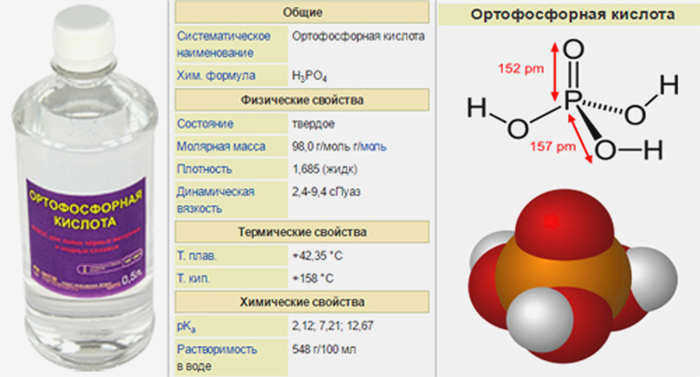Click the 3D space-filling molecule model
This screenshot has width=700, height=377.
coord(573,277)
